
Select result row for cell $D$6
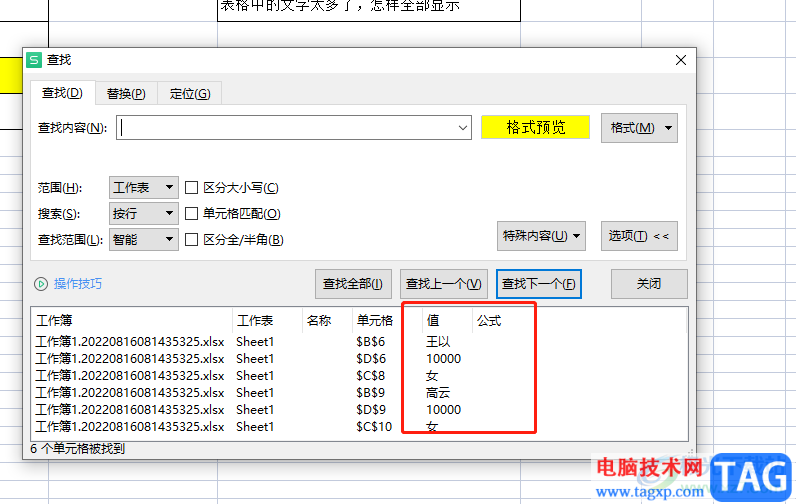359,359
